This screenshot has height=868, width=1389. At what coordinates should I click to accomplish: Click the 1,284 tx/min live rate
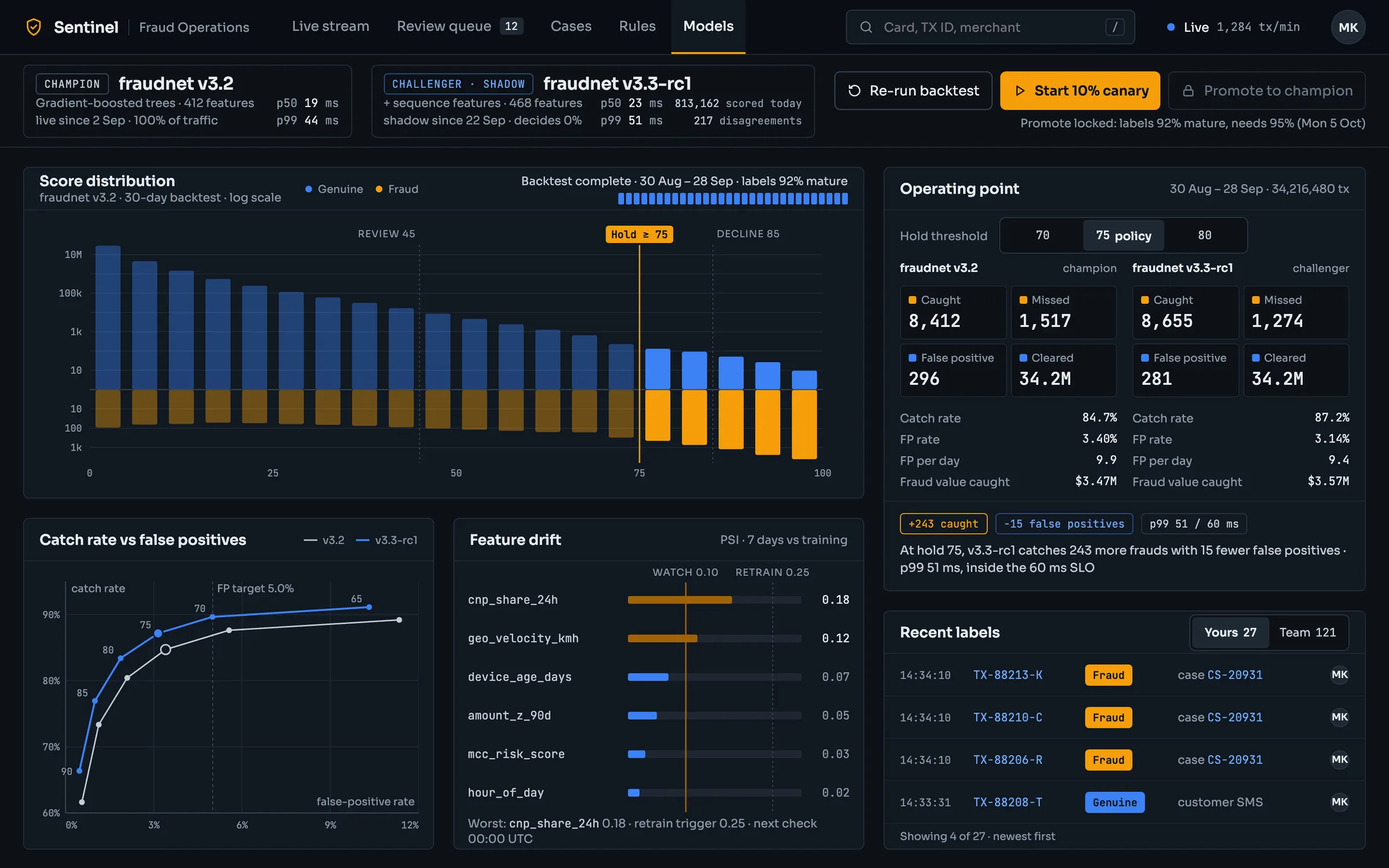coord(1258,27)
